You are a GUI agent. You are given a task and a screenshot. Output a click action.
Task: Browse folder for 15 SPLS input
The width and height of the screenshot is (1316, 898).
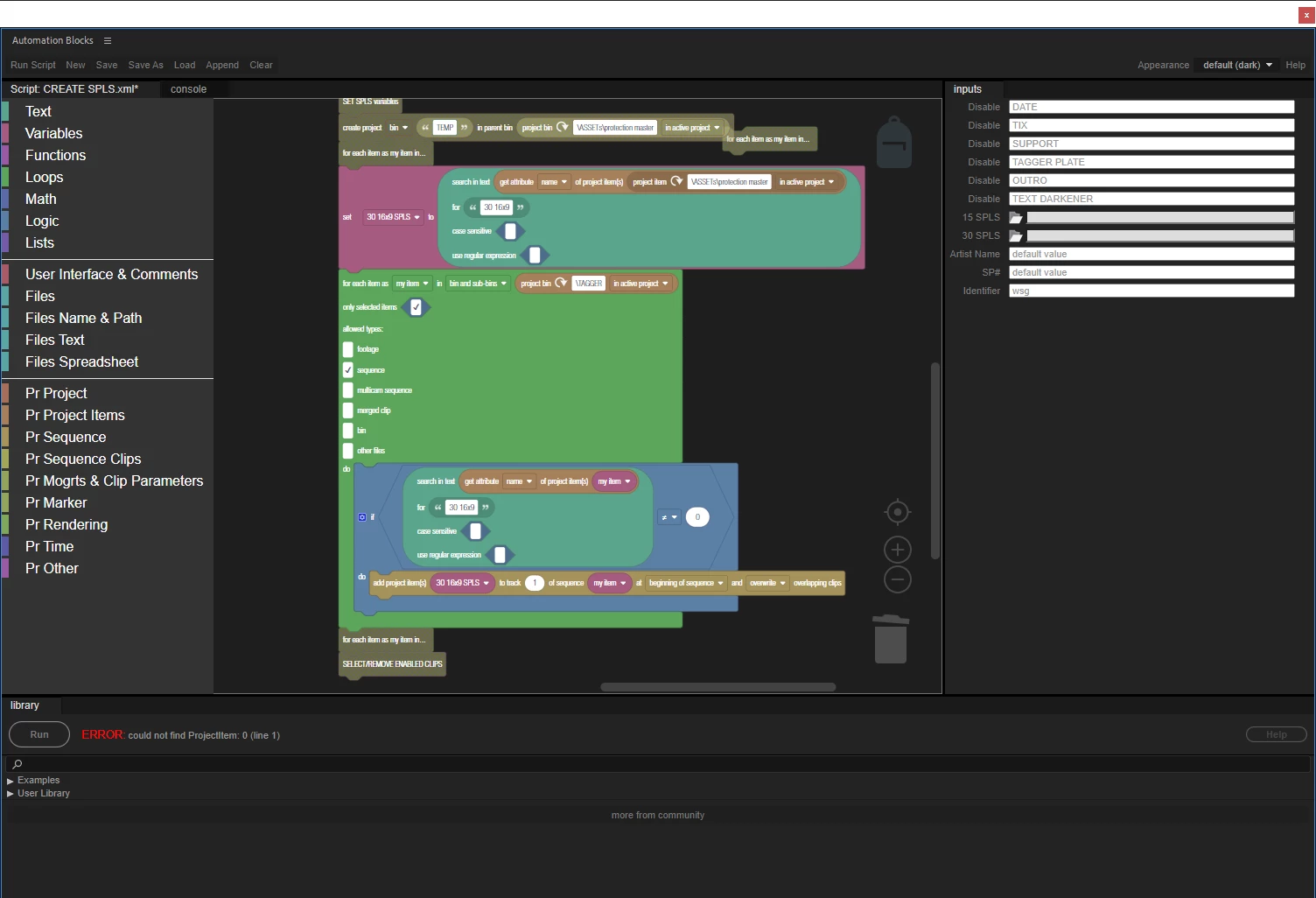pyautogui.click(x=1016, y=217)
